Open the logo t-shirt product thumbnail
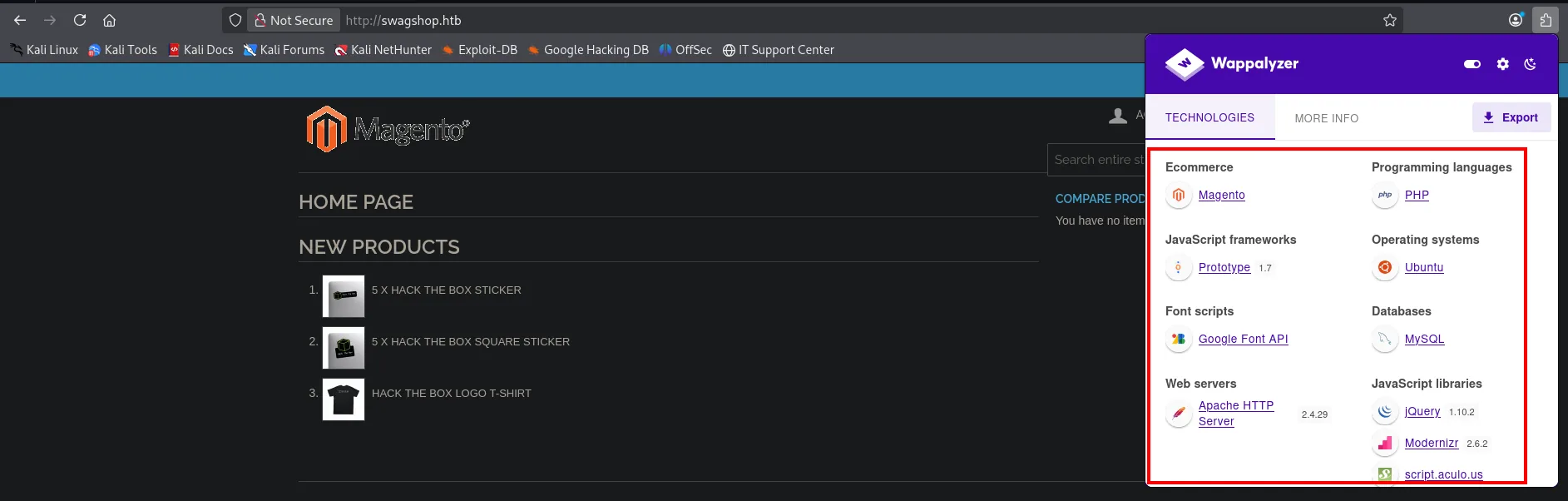Image resolution: width=1568 pixels, height=501 pixels. pos(344,399)
